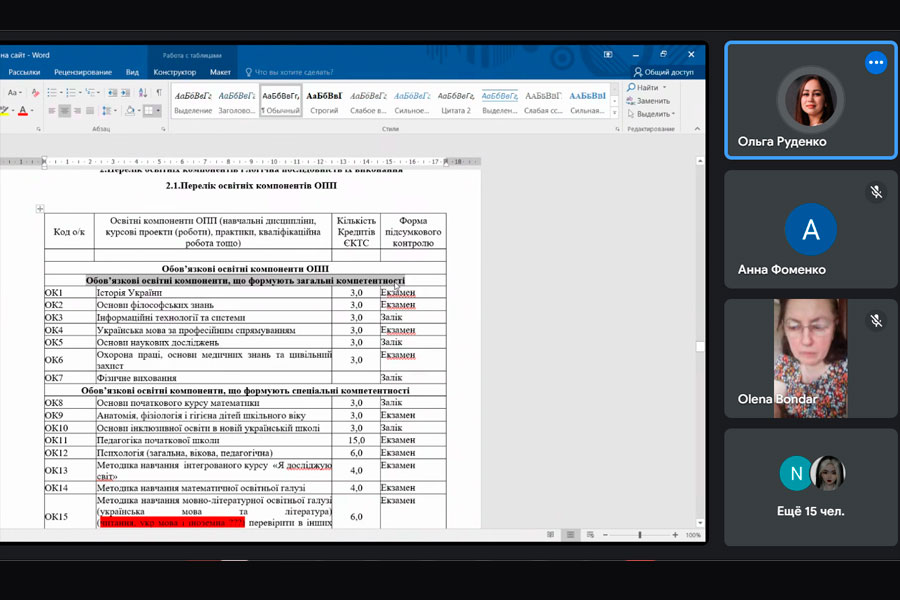Click the show paragraph marks (¶) icon
Image resolution: width=900 pixels, height=600 pixels.
pyautogui.click(x=158, y=92)
